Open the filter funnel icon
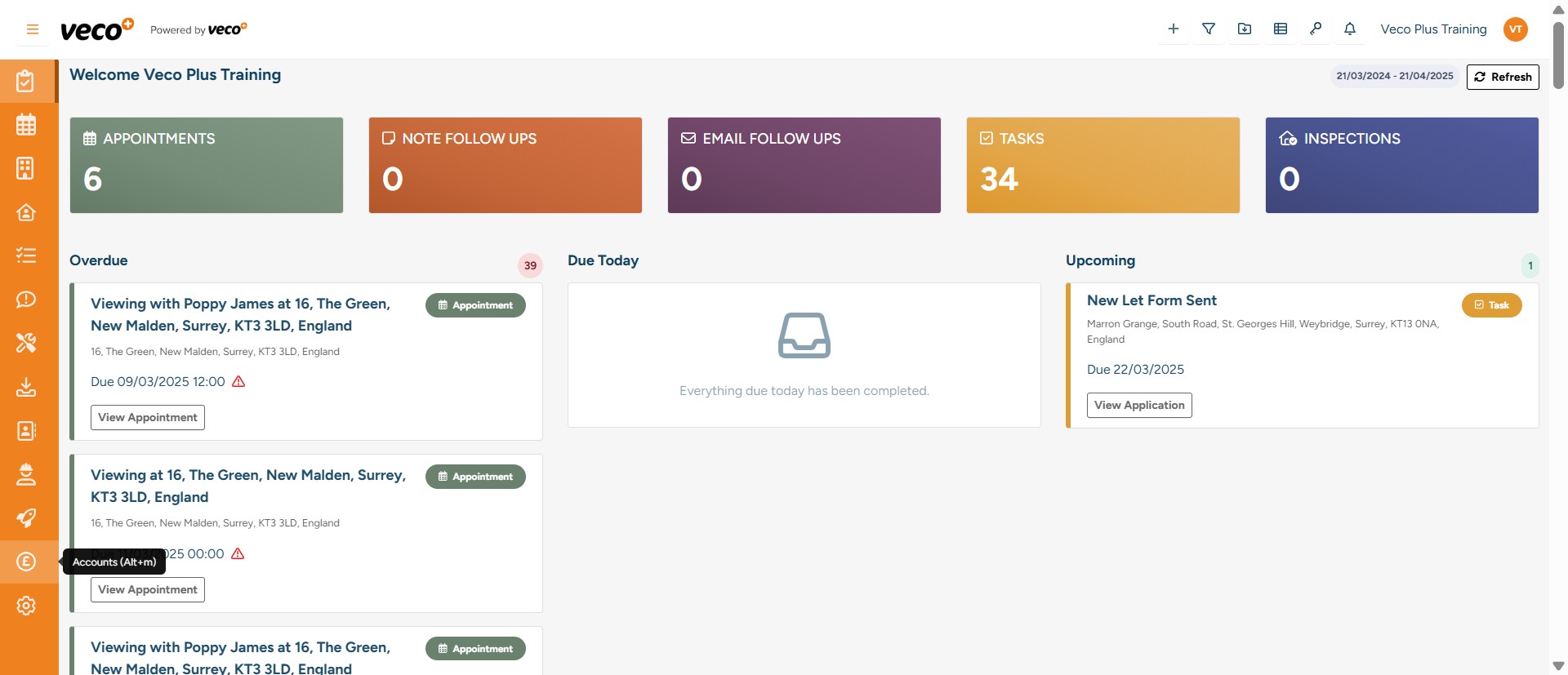 [x=1209, y=29]
